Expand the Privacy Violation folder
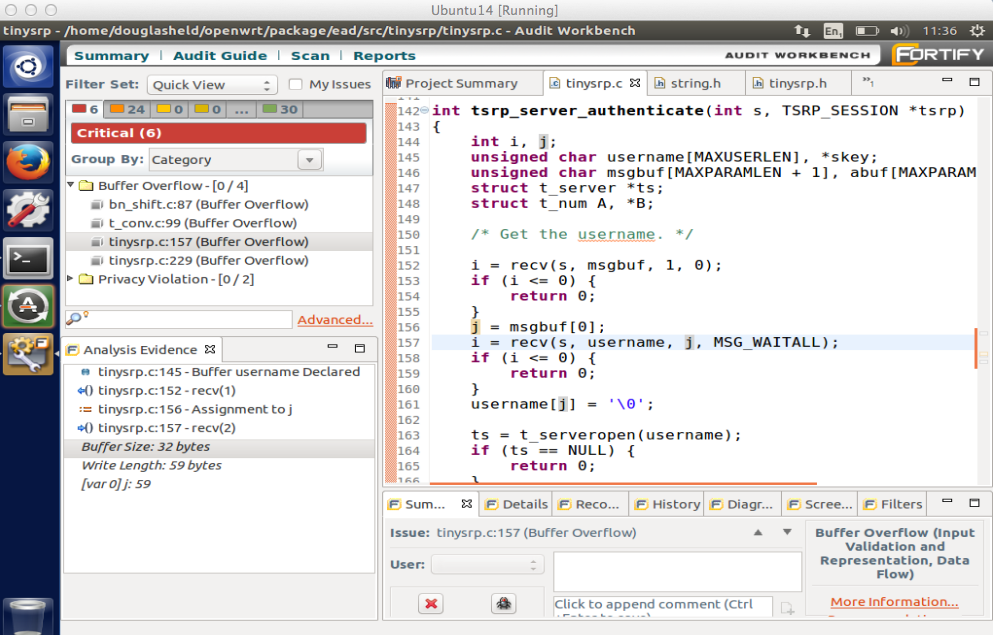This screenshot has width=993, height=635. coord(71,279)
